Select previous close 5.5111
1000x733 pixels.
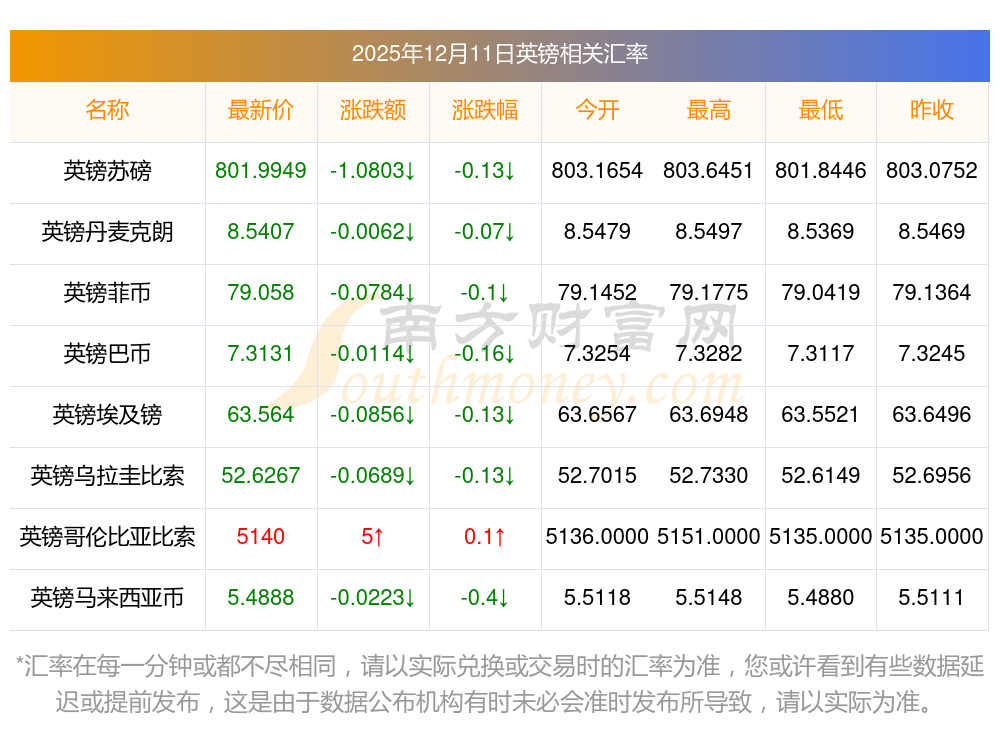pyautogui.click(x=932, y=598)
